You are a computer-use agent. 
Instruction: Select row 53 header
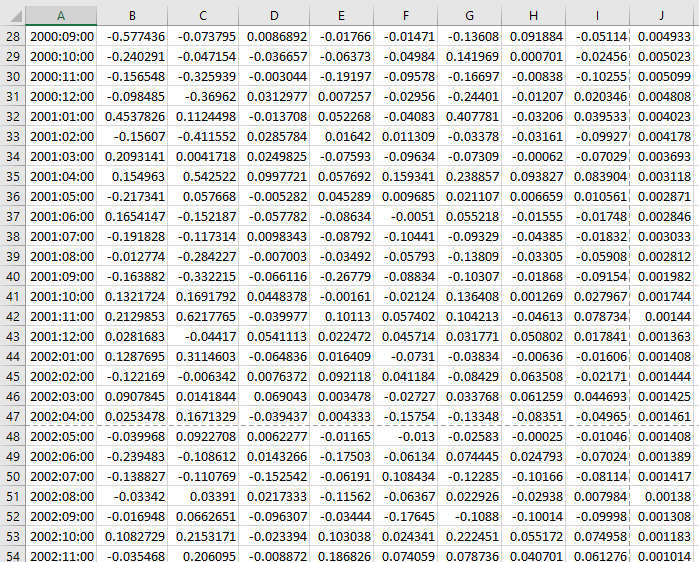tap(13, 537)
